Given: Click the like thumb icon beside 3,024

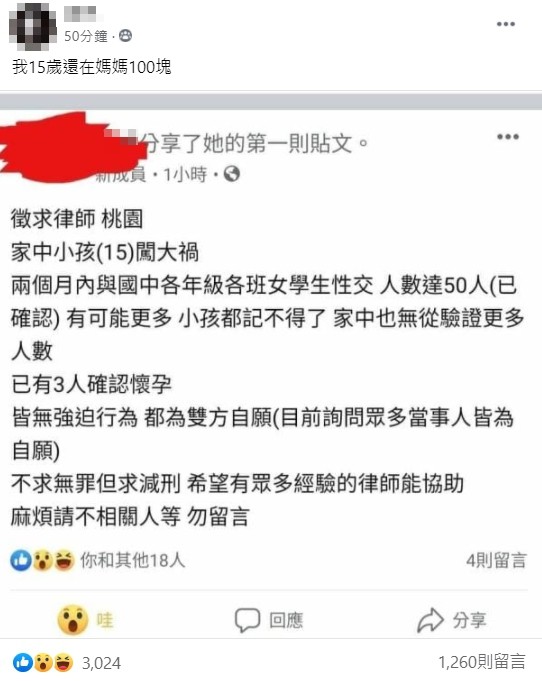Looking at the screenshot, I should pyautogui.click(x=23, y=663).
